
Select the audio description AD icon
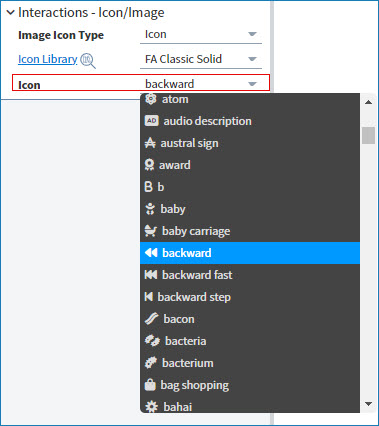pyautogui.click(x=151, y=121)
